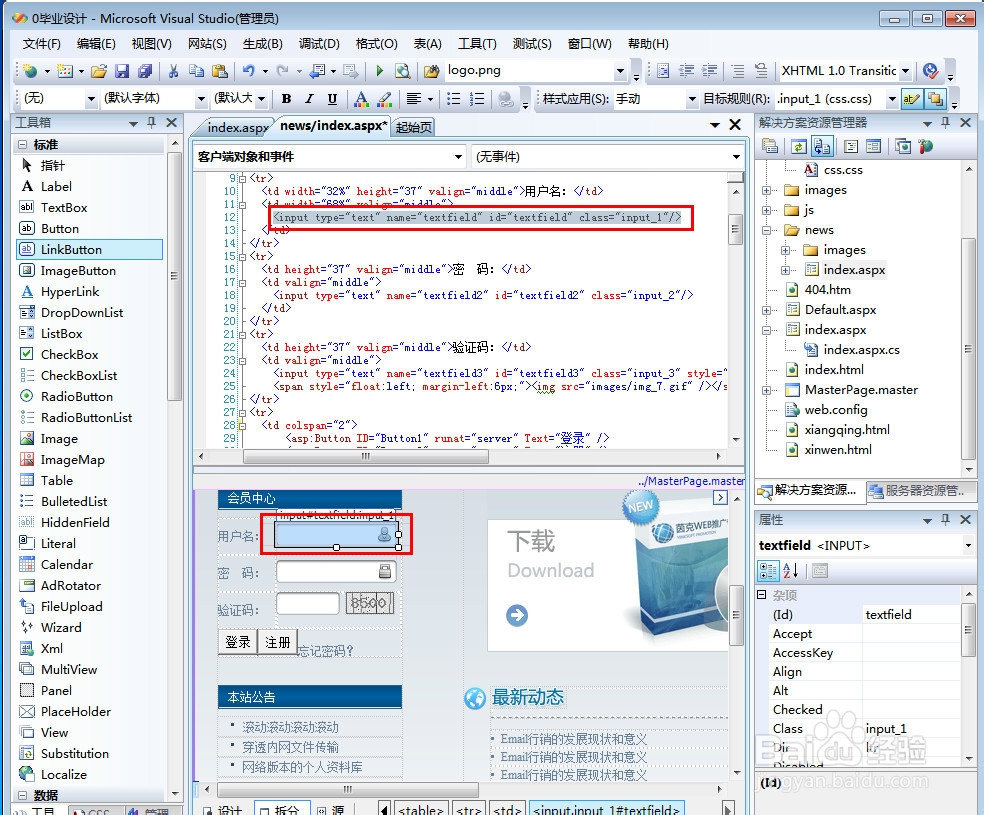Click the bulleted list icon
Screen dimensions: 984x815
point(453,99)
